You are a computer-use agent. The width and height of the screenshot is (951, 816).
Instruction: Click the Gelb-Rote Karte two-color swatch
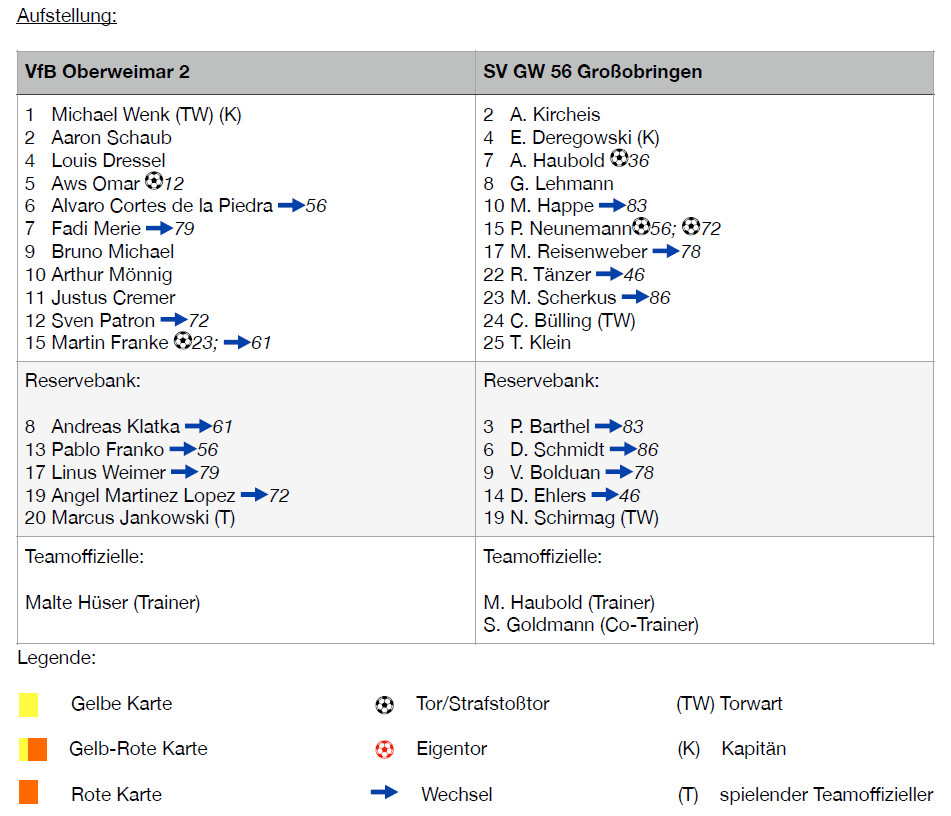[x=33, y=749]
